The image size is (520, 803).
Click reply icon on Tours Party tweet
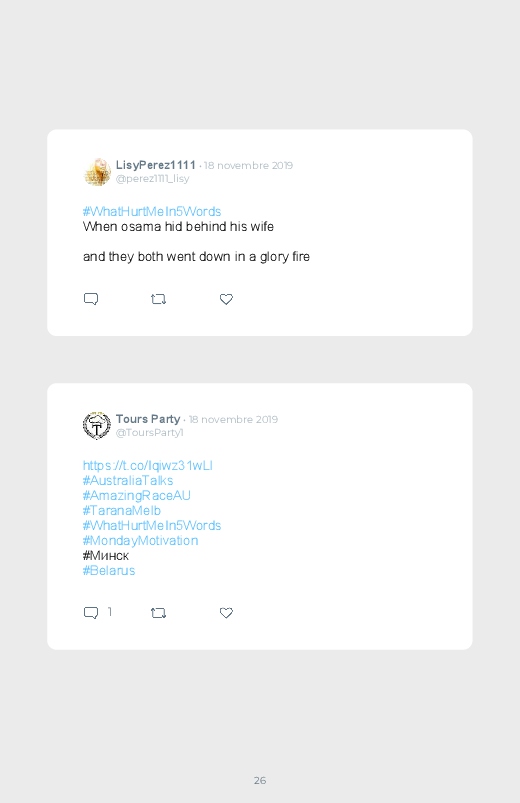[91, 613]
